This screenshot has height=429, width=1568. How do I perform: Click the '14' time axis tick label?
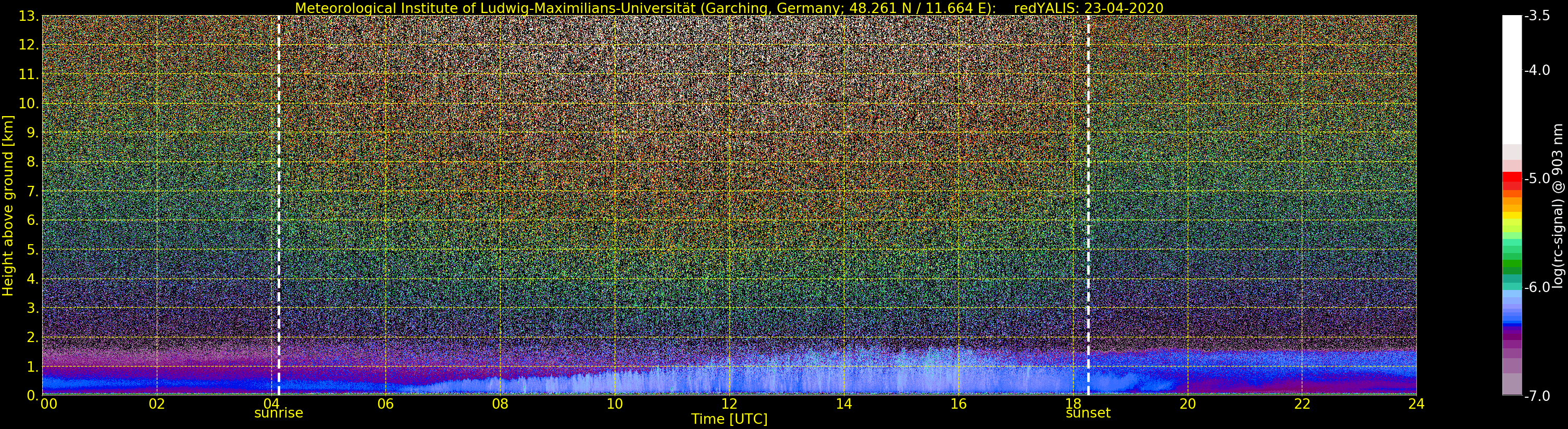point(844,403)
